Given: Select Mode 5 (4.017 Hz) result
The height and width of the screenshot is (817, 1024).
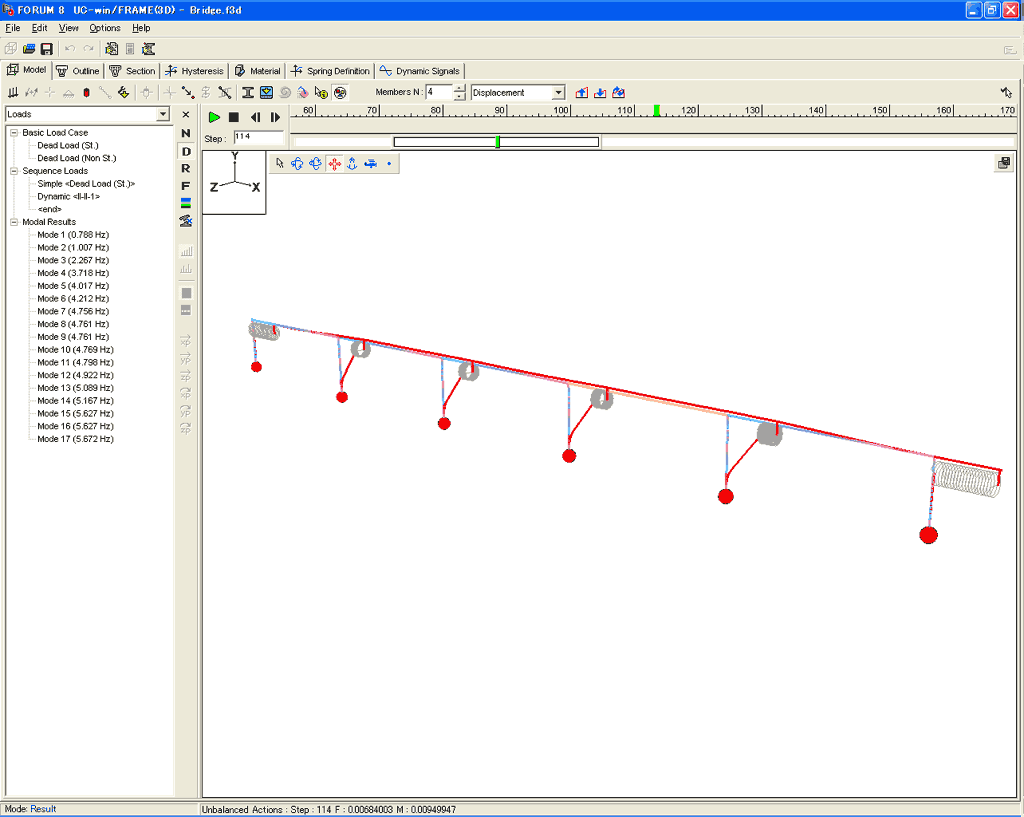Looking at the screenshot, I should pos(73,286).
